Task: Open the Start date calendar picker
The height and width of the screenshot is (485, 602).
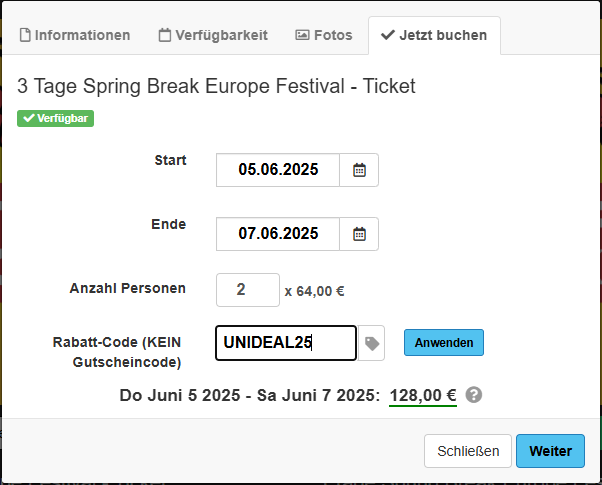Action: coord(359,170)
